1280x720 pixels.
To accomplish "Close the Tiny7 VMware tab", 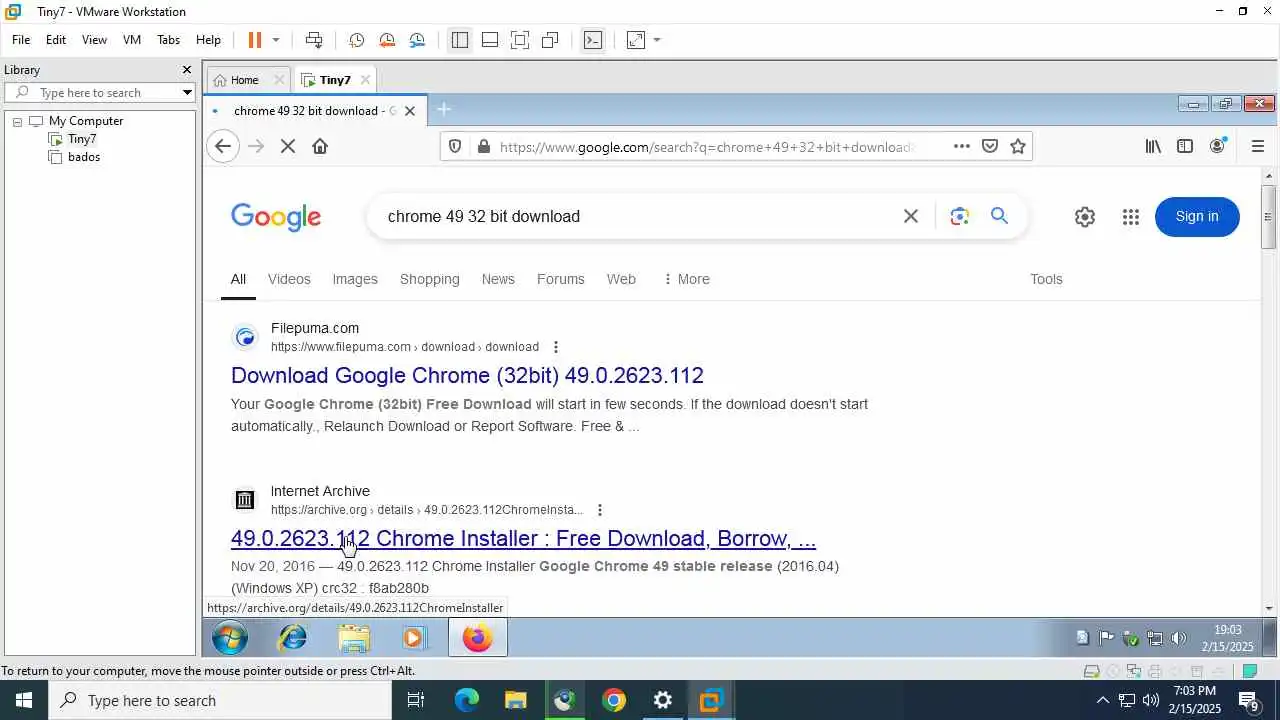I will pyautogui.click(x=365, y=80).
